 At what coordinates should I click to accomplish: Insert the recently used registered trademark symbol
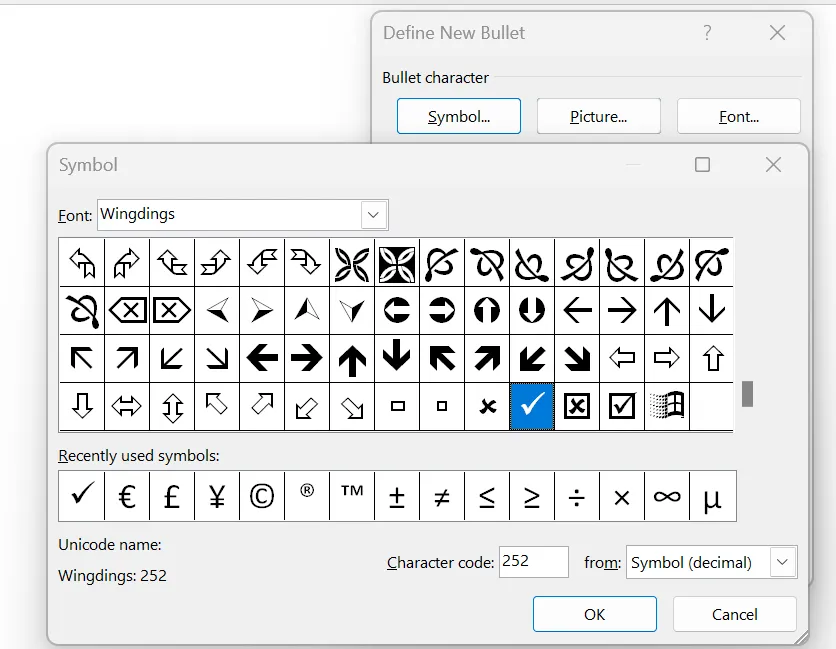[307, 496]
